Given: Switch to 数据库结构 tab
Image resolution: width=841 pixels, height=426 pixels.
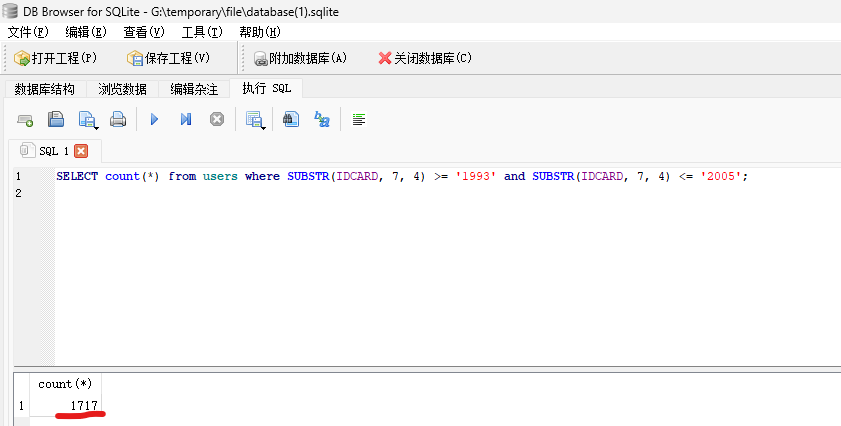Looking at the screenshot, I should [x=45, y=89].
